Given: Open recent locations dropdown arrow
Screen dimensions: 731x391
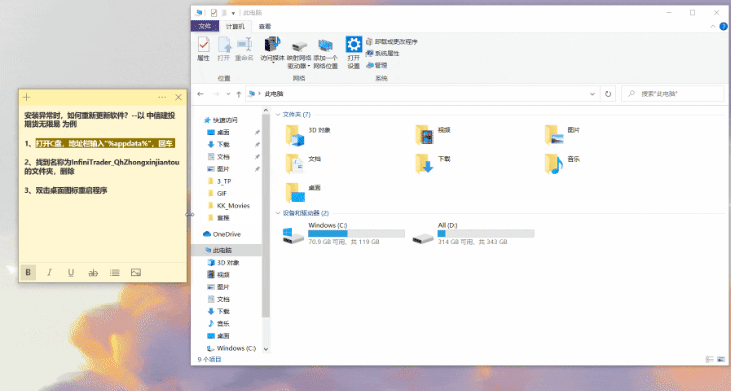Looking at the screenshot, I should [228, 94].
